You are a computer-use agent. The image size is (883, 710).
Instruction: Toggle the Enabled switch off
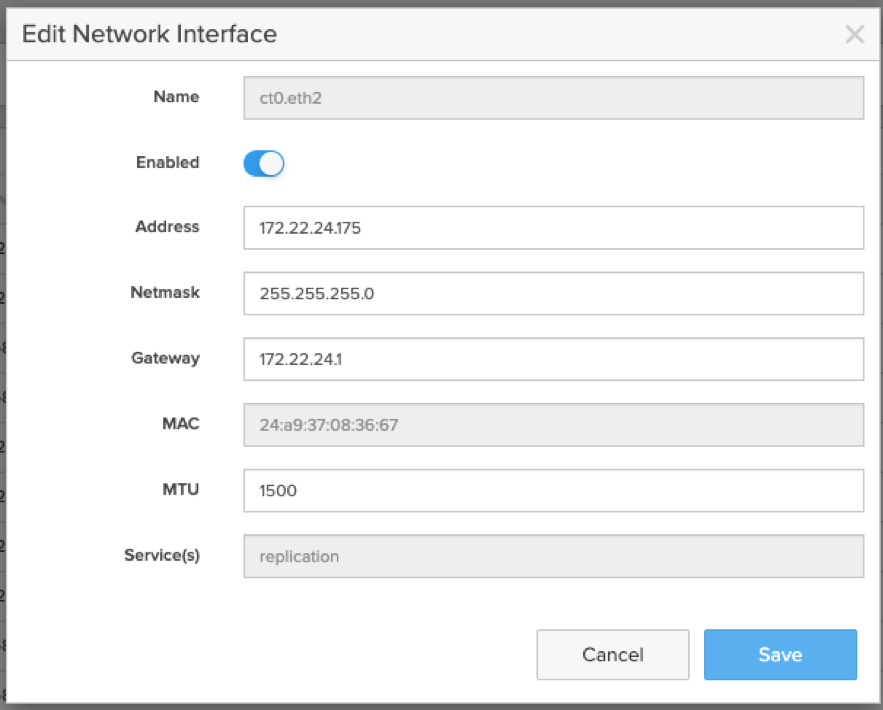[264, 163]
